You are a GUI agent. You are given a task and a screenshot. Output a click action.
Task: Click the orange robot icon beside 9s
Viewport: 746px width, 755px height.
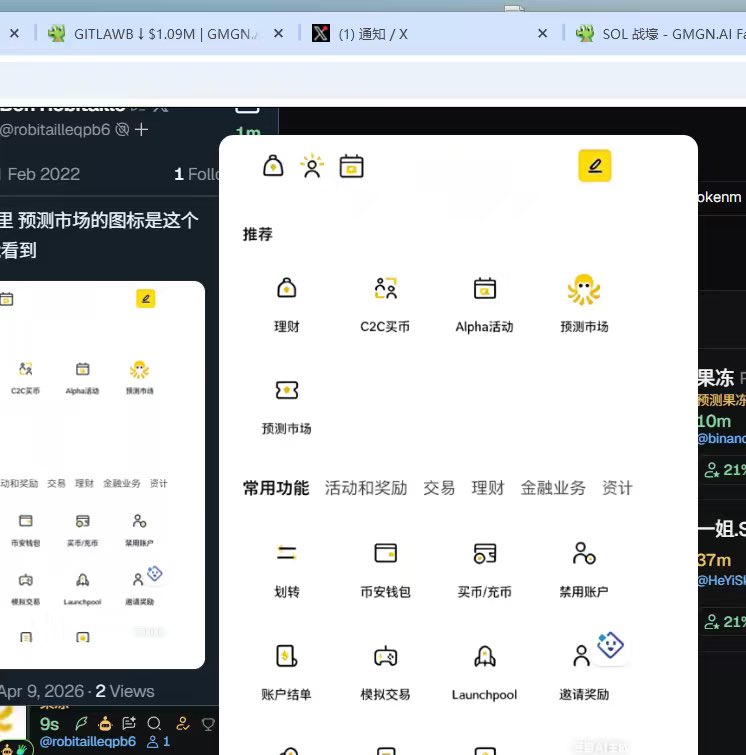point(105,723)
